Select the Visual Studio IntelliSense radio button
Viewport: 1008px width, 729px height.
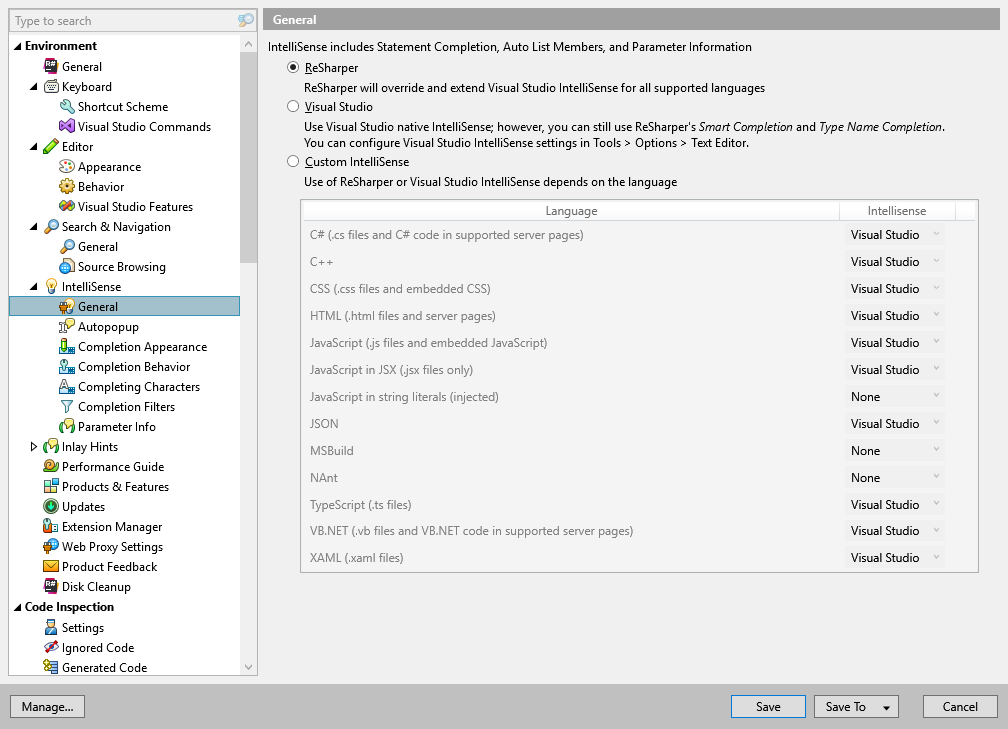click(293, 107)
